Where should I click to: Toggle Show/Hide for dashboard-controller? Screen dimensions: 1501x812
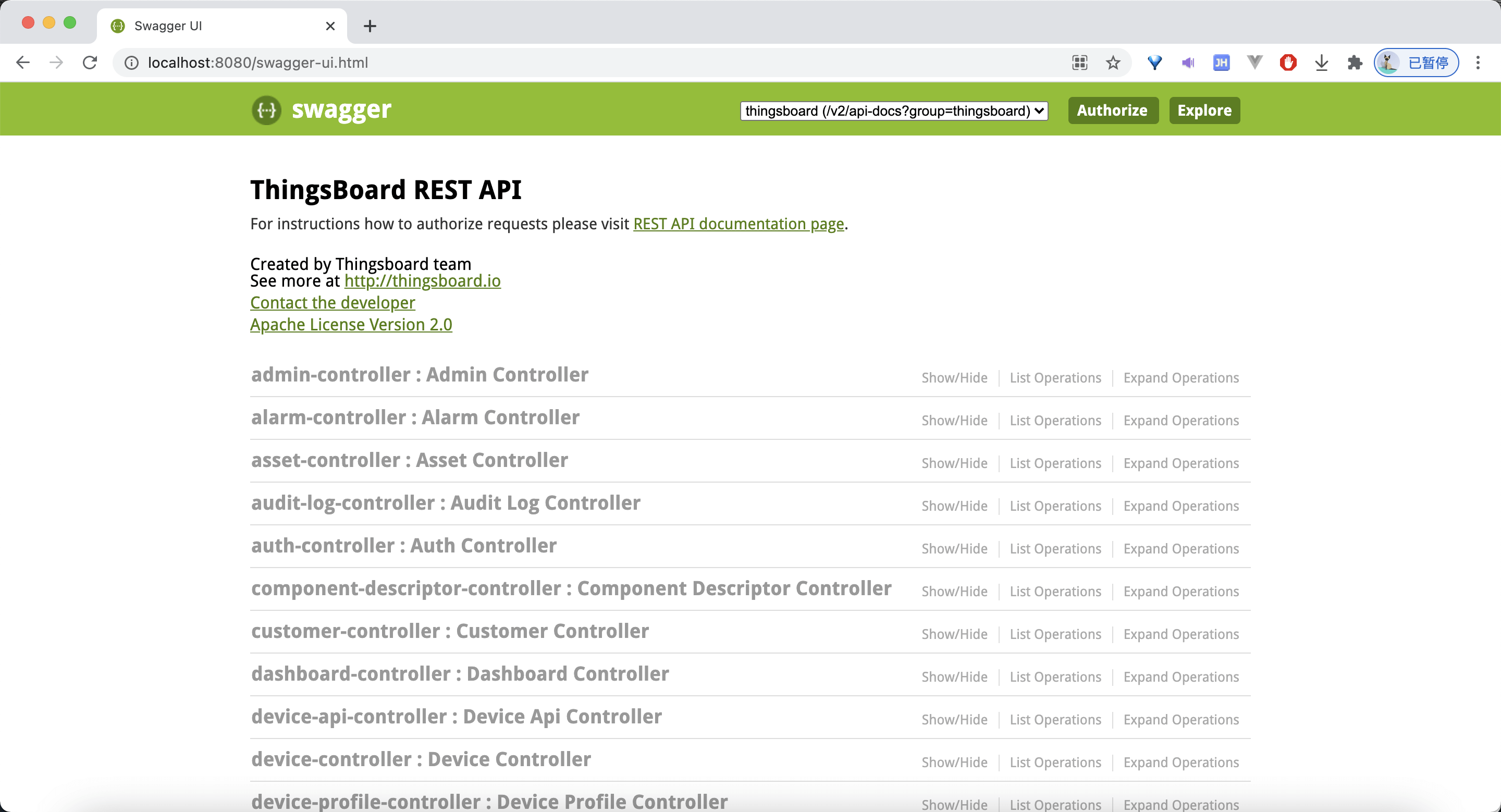tap(954, 676)
